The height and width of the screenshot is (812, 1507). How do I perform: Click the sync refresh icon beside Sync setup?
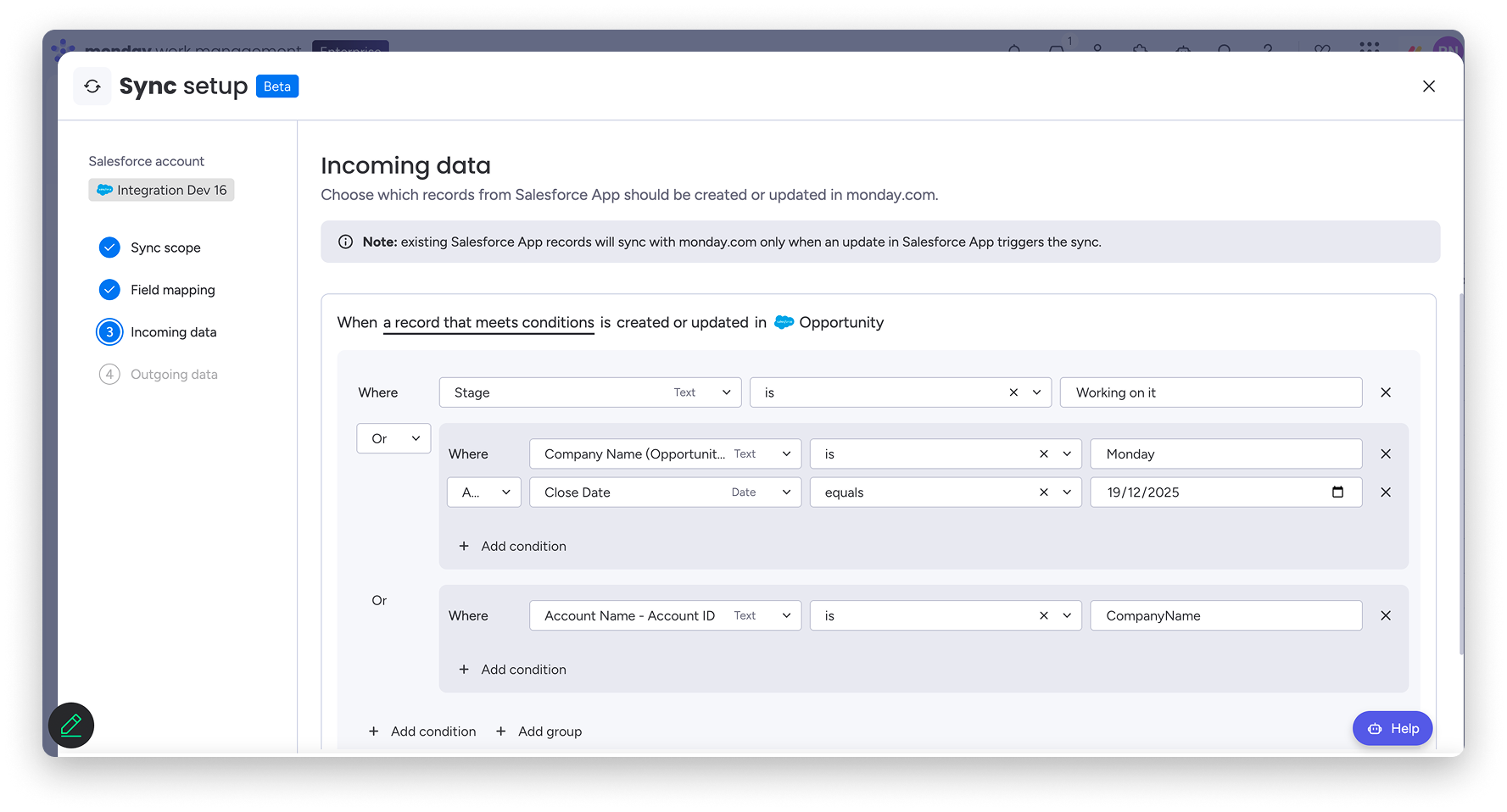(x=92, y=86)
